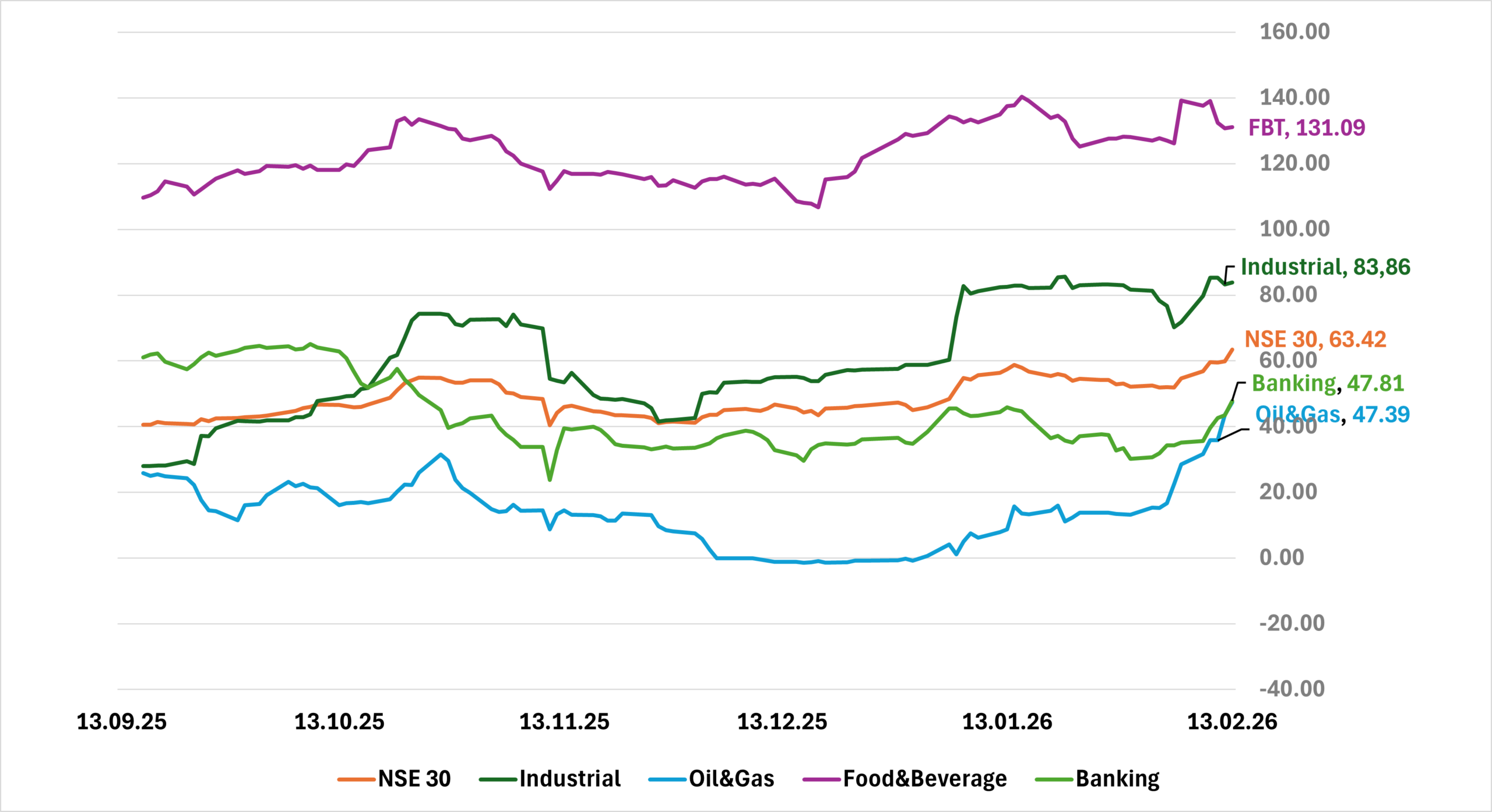The width and height of the screenshot is (1492, 812).
Task: Click the orange NSE 30 legend line swatch
Action: [356, 779]
